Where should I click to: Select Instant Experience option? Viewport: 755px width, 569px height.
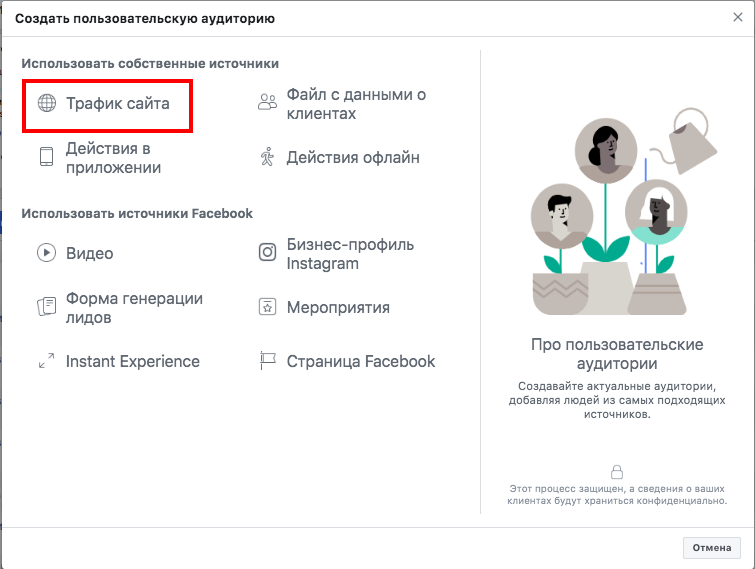coord(132,361)
